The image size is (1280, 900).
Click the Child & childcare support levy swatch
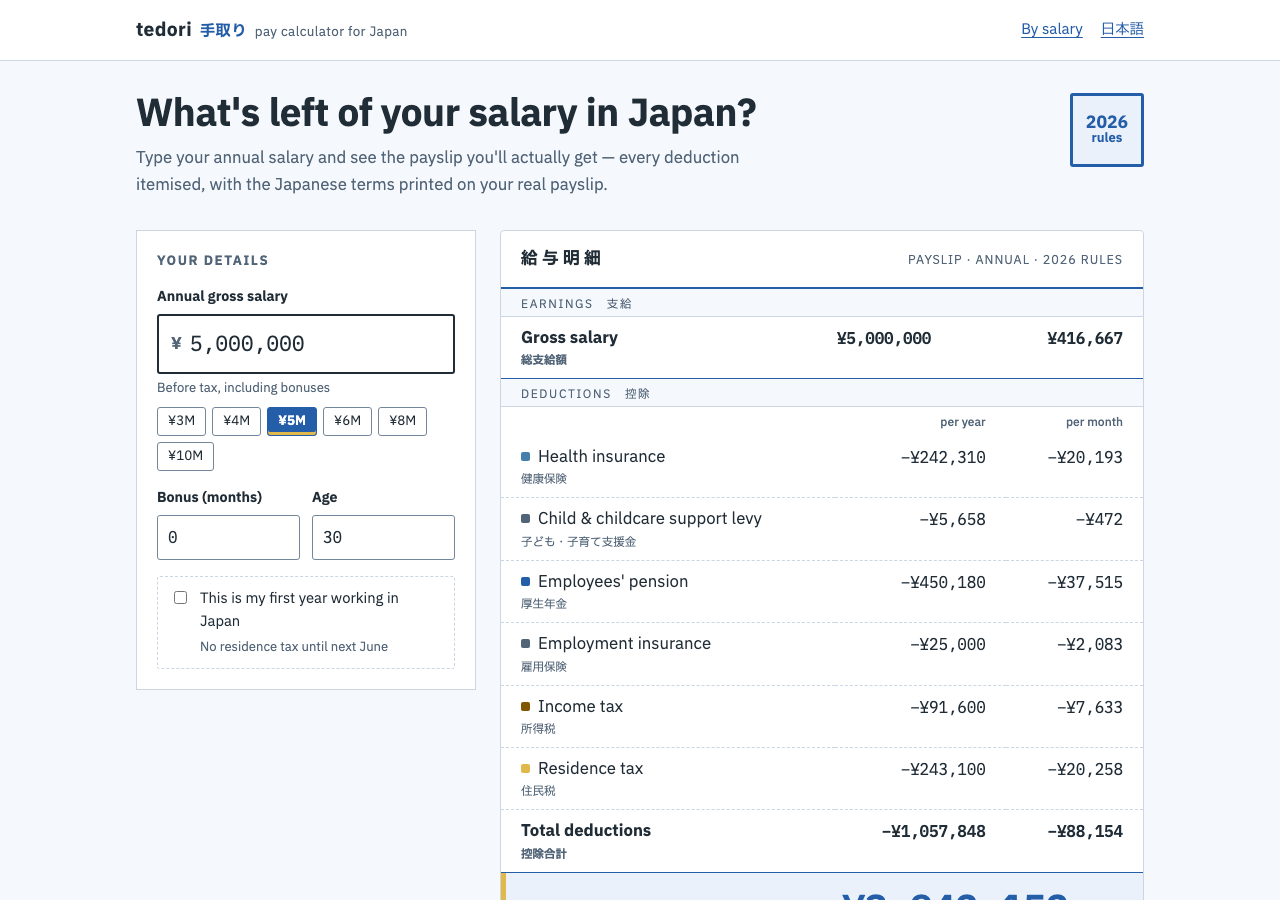[526, 519]
